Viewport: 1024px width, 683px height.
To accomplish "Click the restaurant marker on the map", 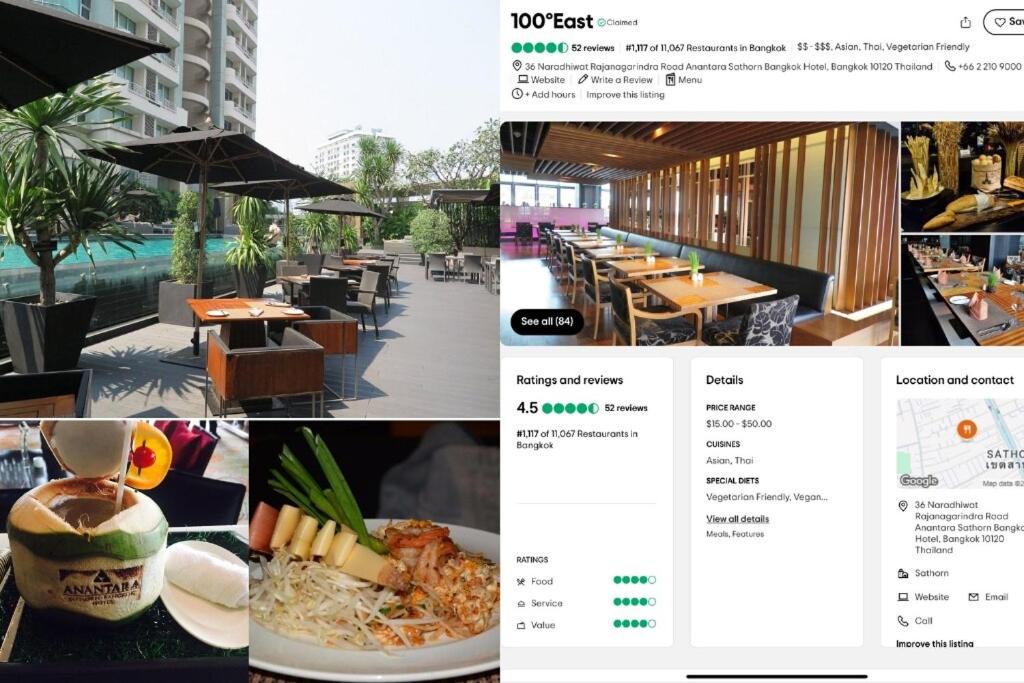I will 967,430.
